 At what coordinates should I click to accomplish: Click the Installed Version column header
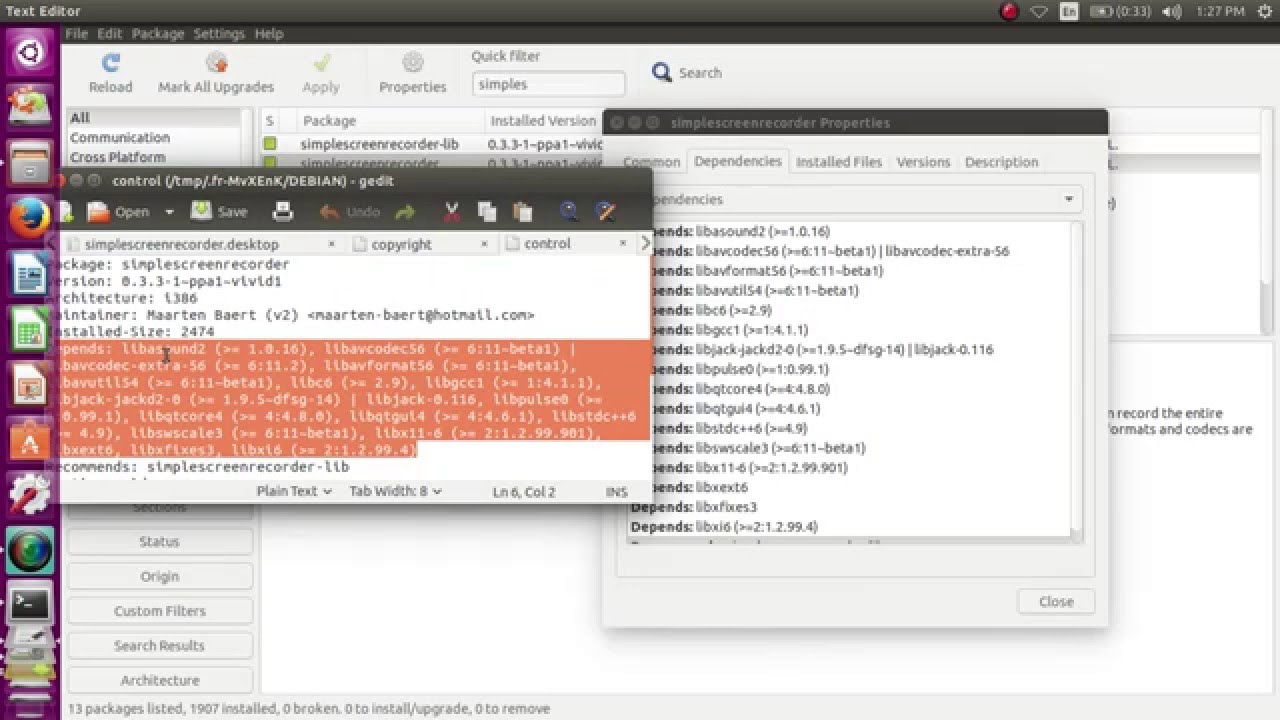[543, 121]
